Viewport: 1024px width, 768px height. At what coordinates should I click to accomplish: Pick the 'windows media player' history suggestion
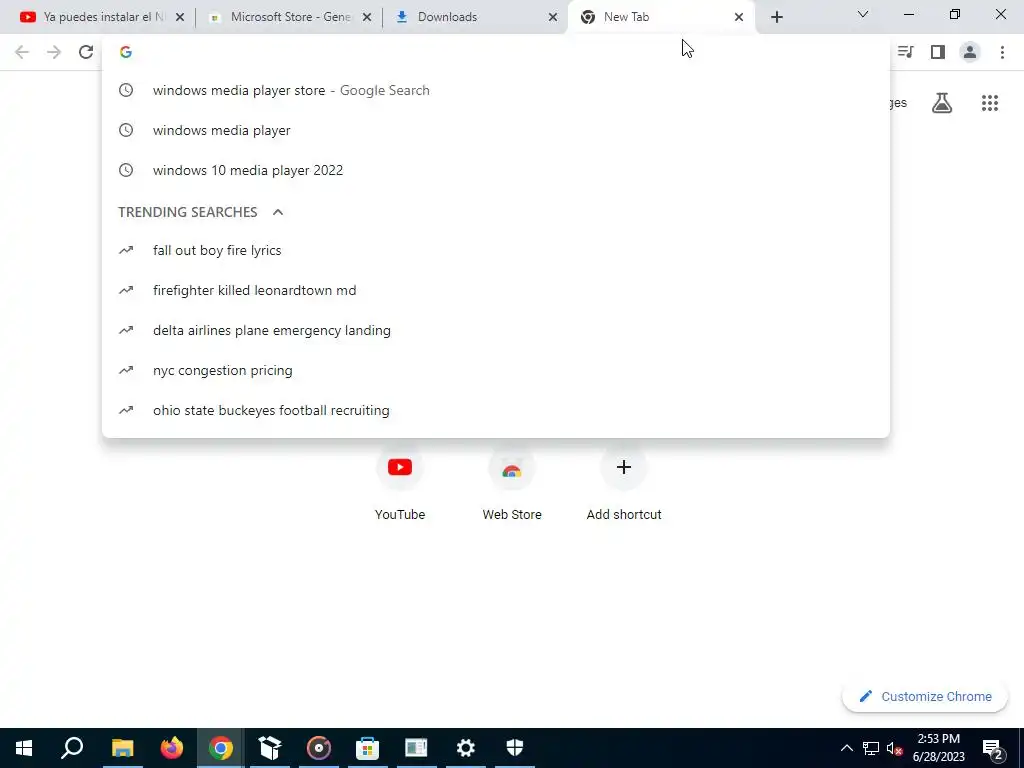(496, 130)
